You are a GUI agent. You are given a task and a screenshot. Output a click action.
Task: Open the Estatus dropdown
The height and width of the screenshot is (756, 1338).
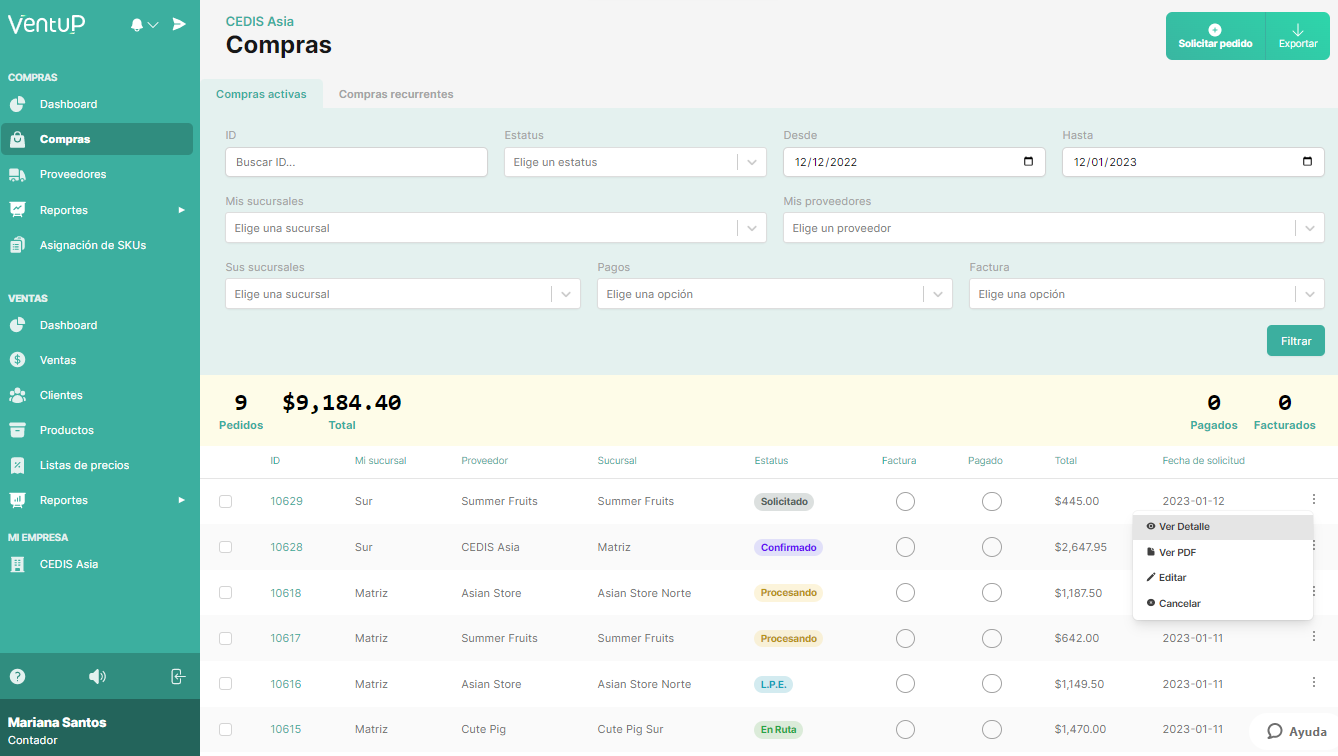pyautogui.click(x=635, y=162)
